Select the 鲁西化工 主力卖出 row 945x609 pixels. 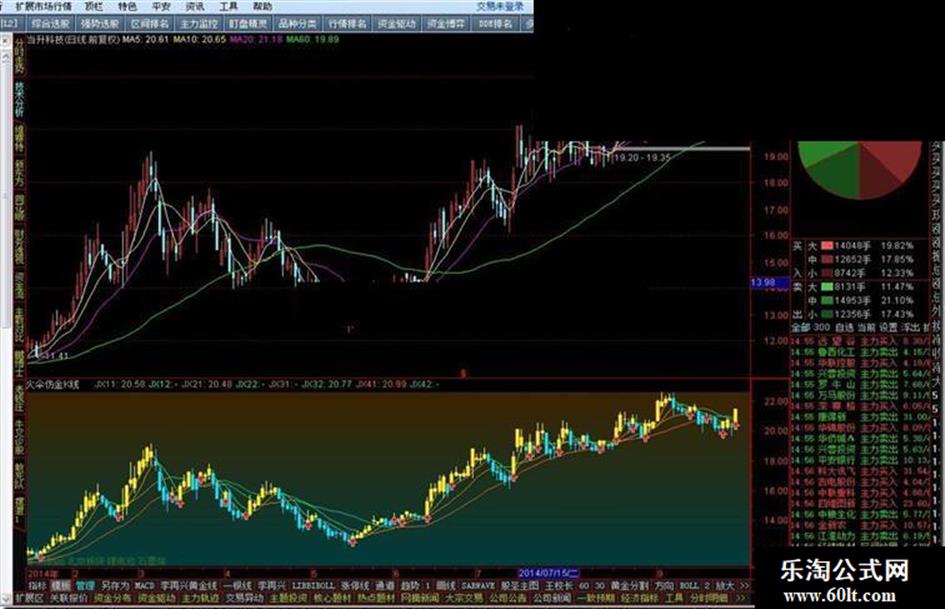pos(859,352)
